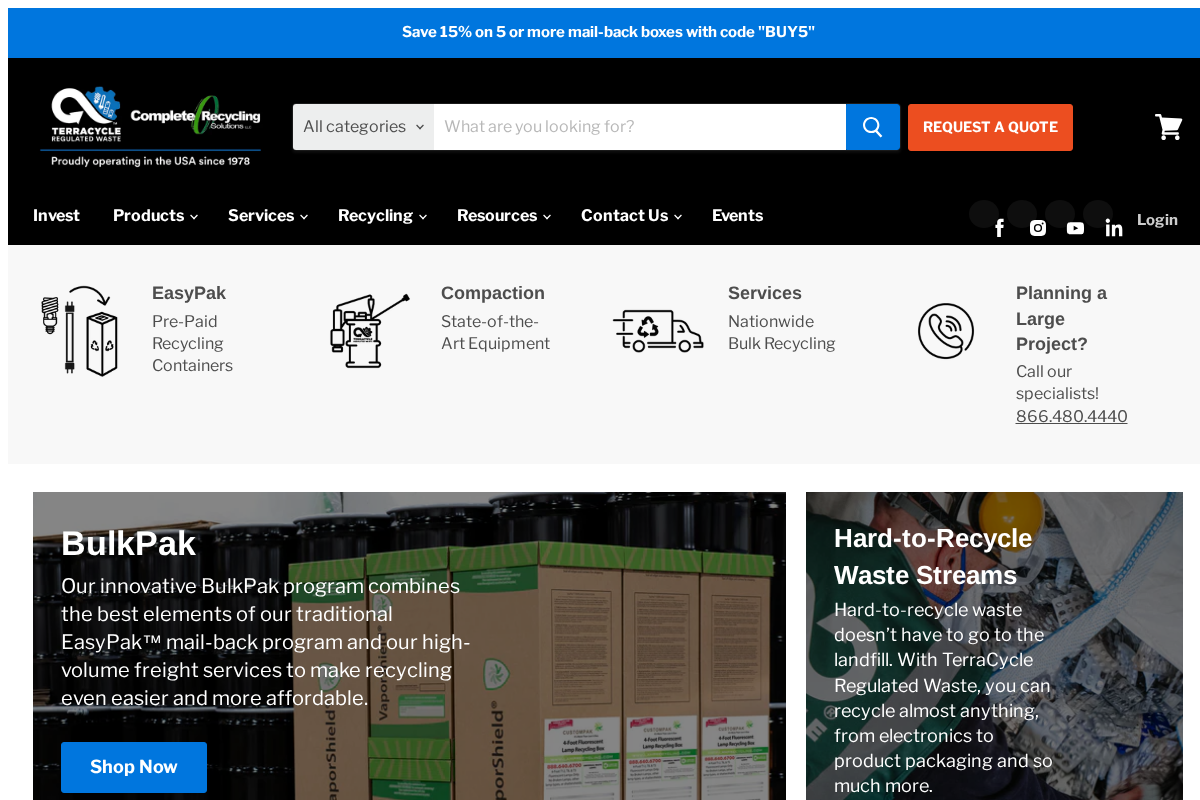
Task: Expand the Recycling navigation menu
Action: coord(380,215)
